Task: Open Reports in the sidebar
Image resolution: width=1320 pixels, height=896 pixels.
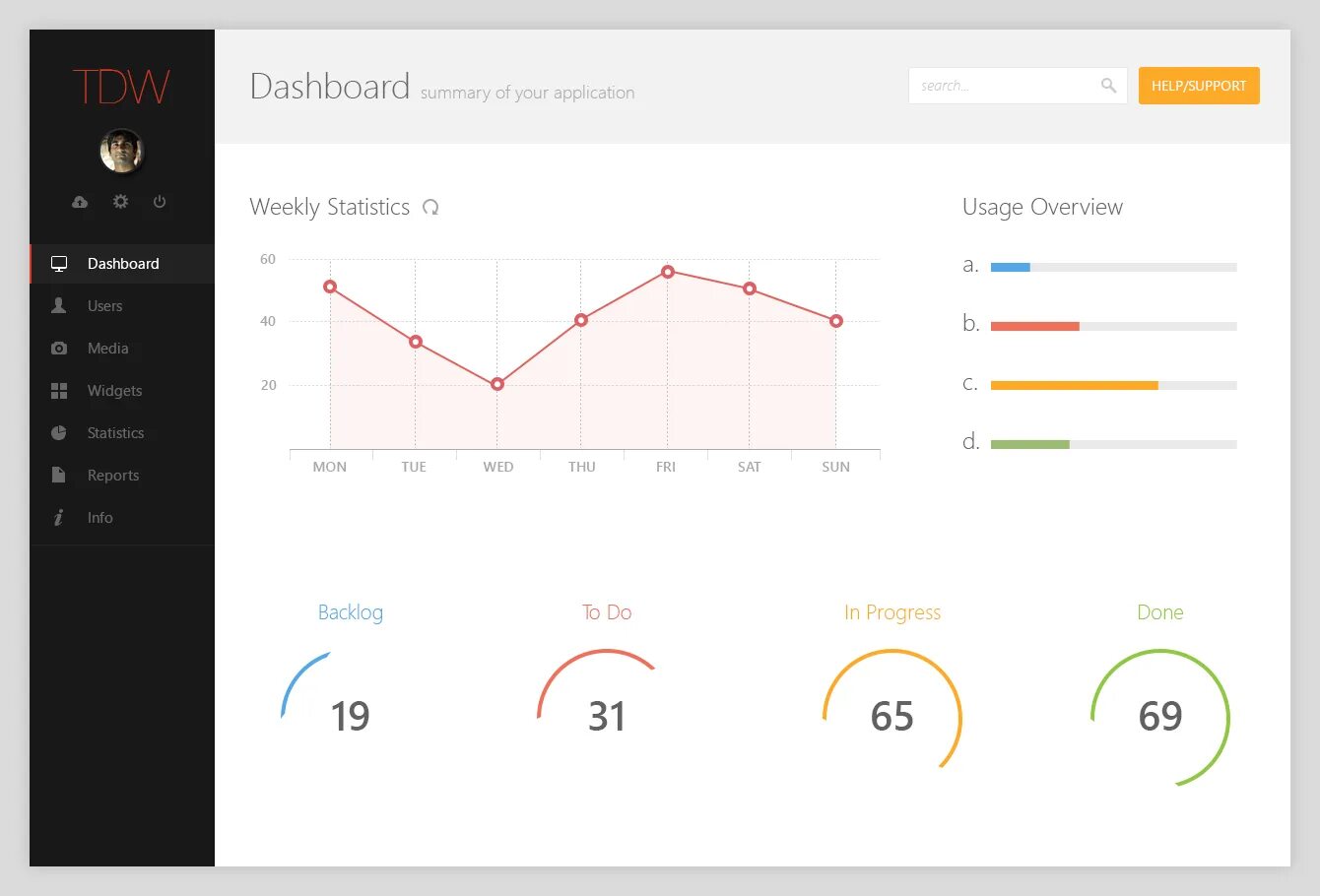Action: 122,476
